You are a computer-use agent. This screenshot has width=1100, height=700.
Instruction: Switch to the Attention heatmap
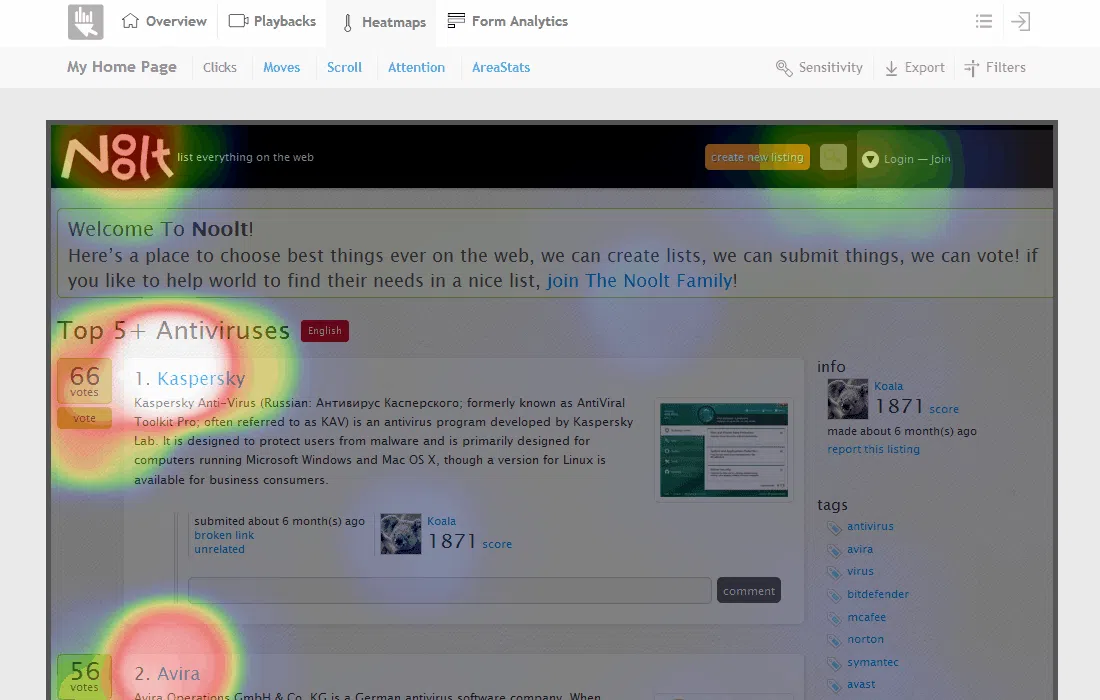click(417, 67)
